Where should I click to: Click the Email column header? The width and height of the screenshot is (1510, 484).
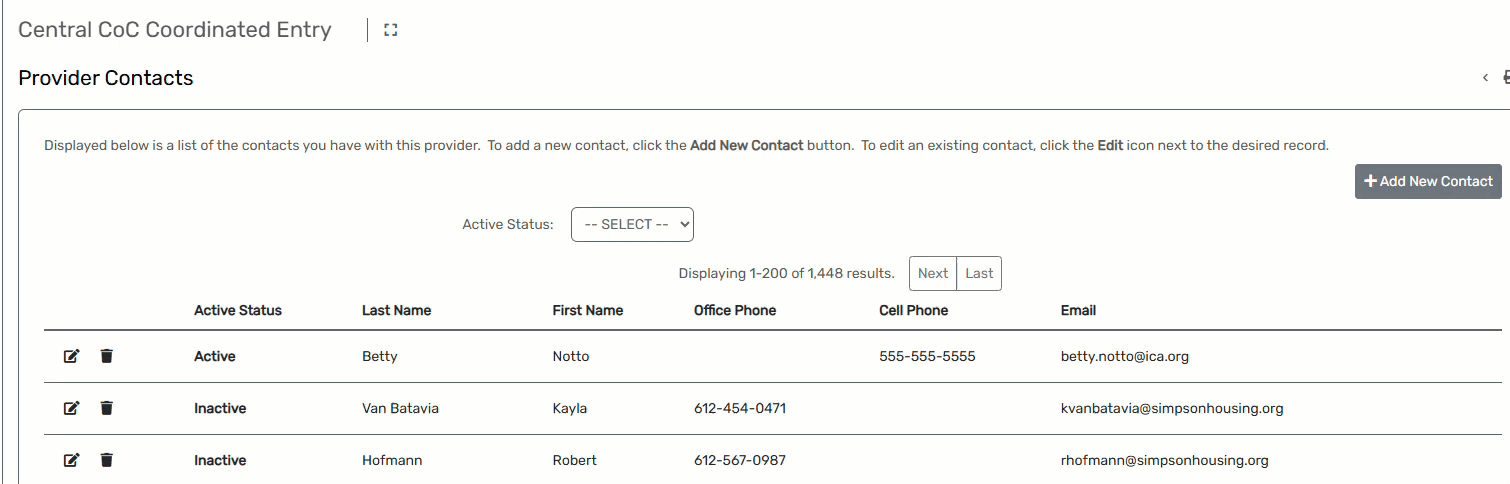coord(1078,311)
